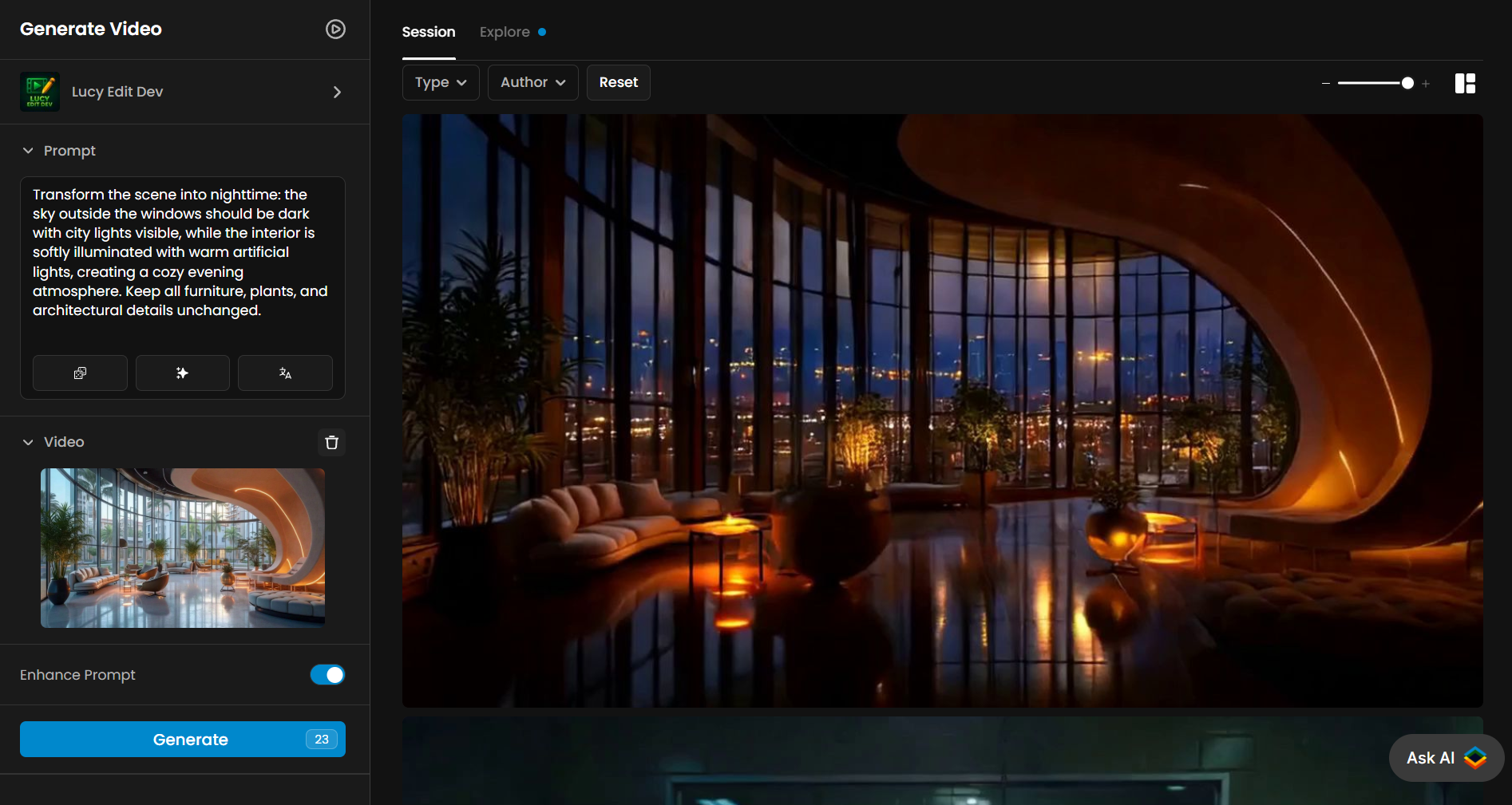Click the plus zoom-in icon by the slider
The image size is (1512, 805).
[1426, 83]
